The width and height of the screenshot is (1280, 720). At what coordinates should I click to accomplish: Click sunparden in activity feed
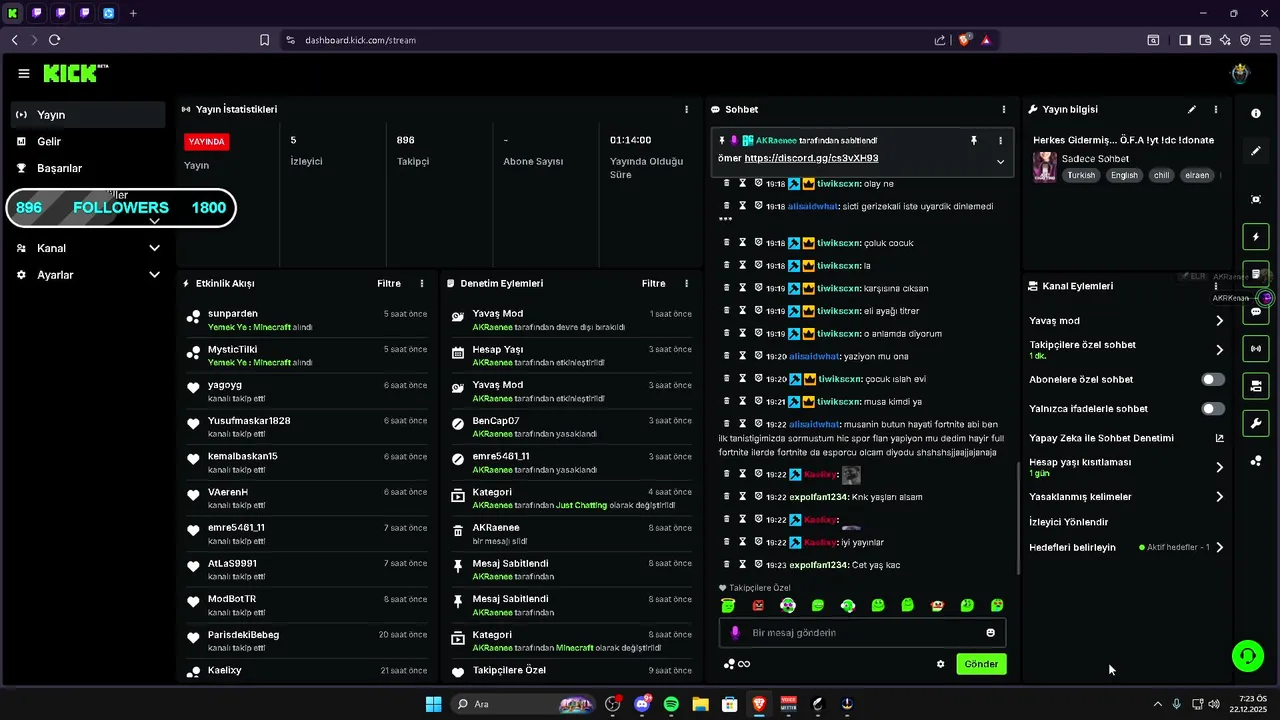[233, 314]
